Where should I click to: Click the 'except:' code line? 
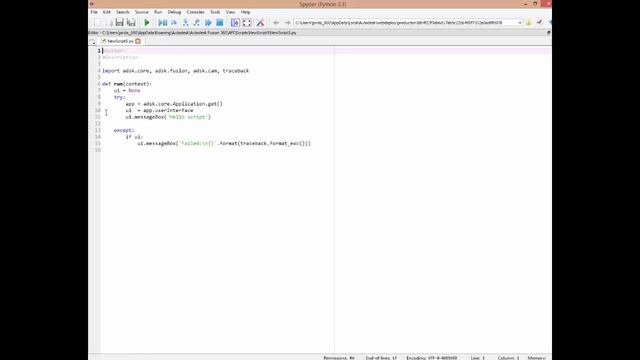point(124,130)
